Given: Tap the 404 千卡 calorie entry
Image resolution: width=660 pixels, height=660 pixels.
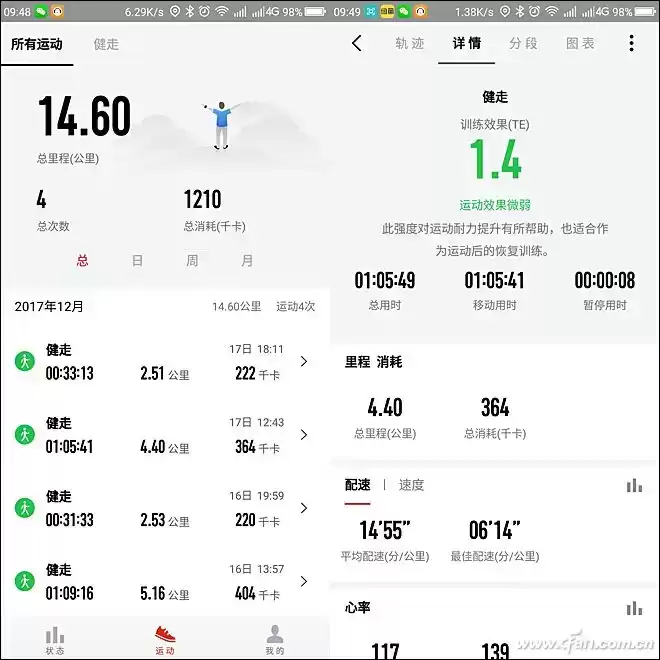Looking at the screenshot, I should point(258,593).
